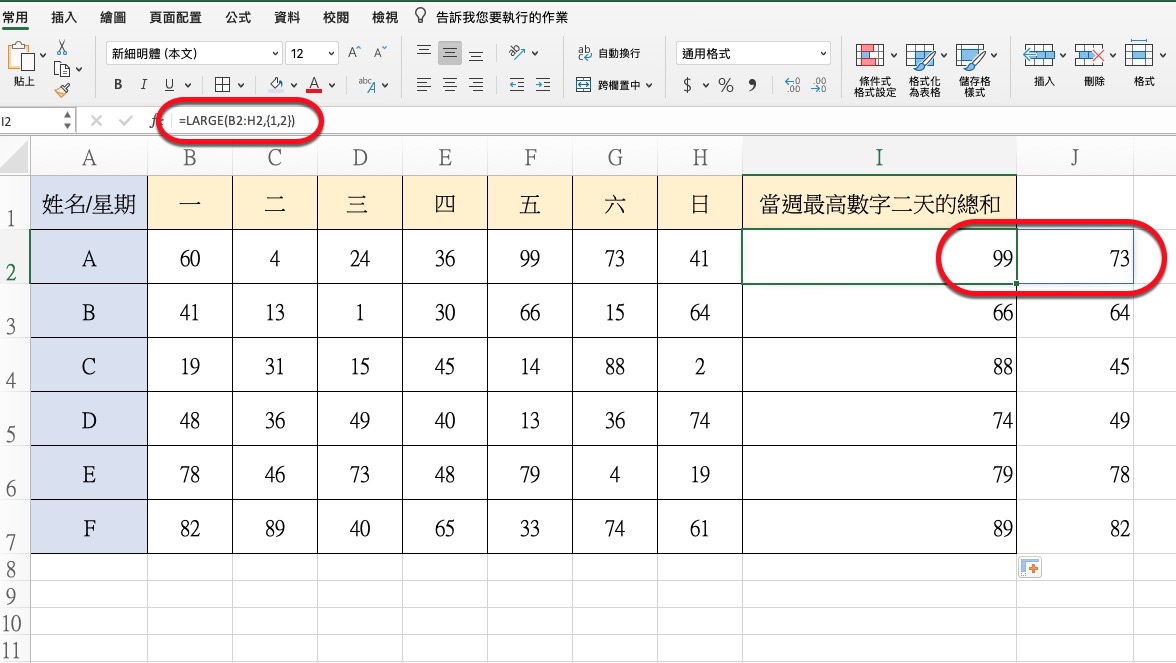1176x663 pixels.
Task: Increase indent icon
Action: pyautogui.click(x=543, y=85)
